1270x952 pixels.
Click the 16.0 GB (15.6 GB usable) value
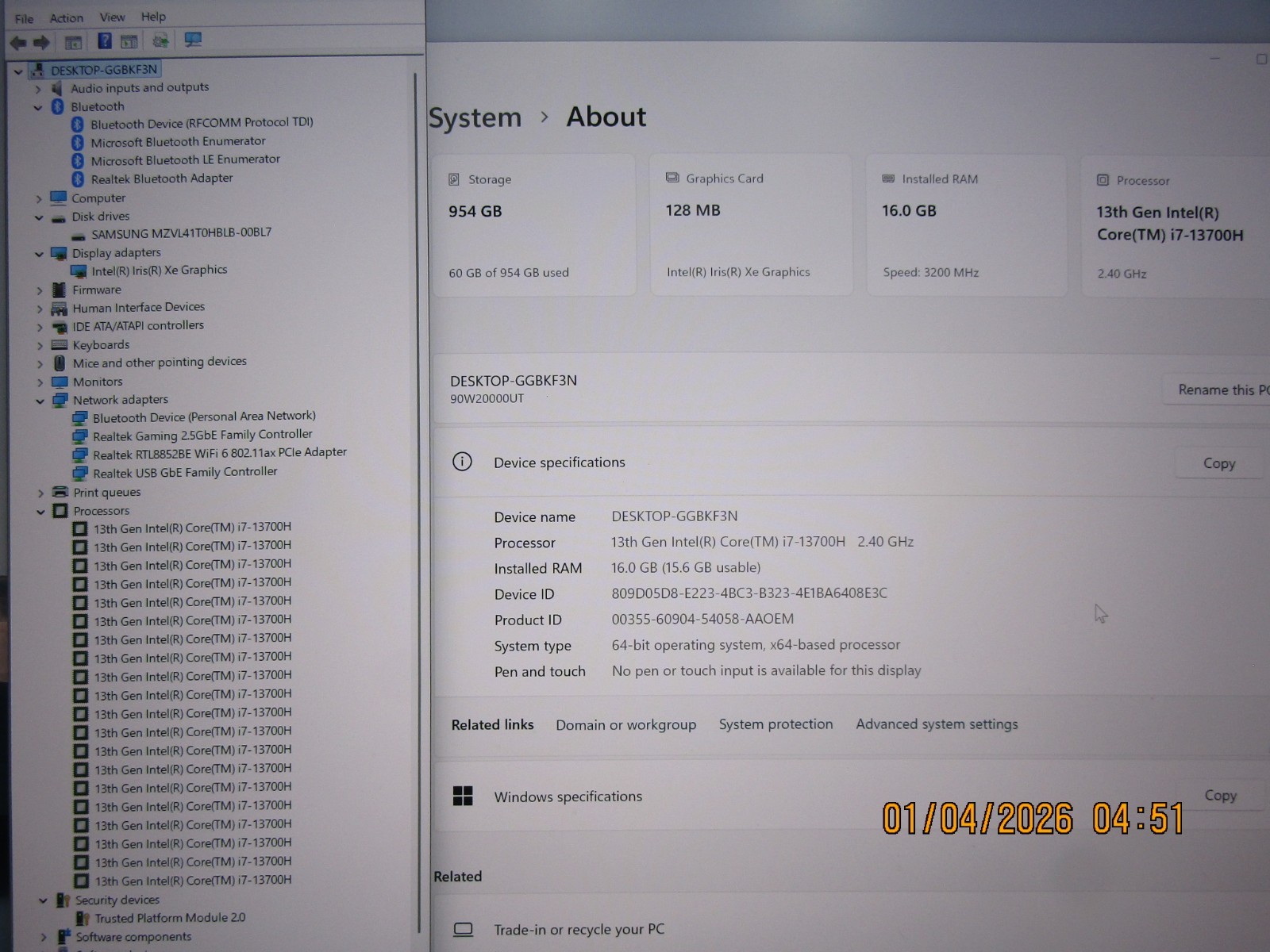(x=686, y=567)
